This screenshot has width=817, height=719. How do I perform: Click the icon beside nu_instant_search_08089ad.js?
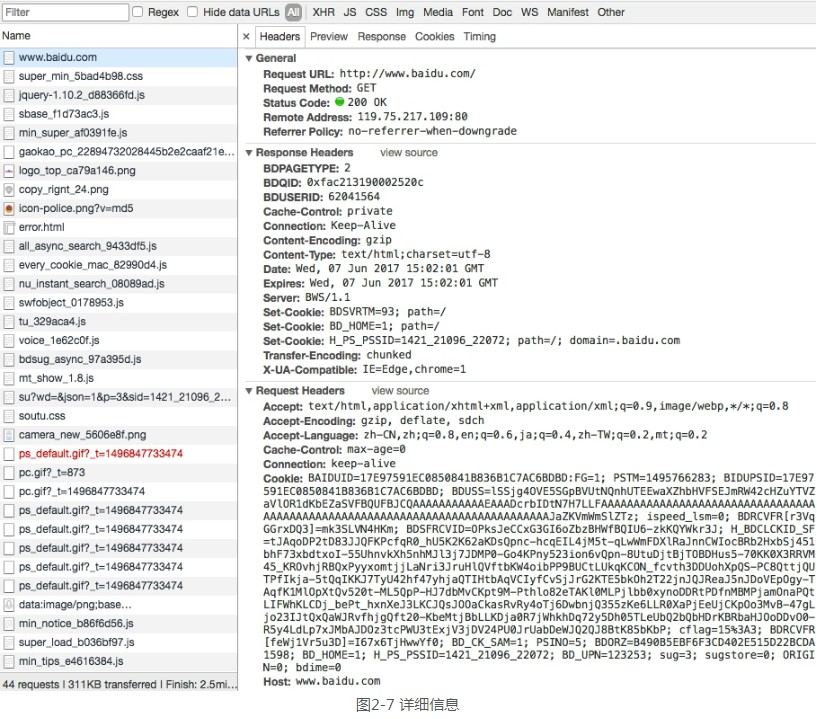tap(9, 284)
